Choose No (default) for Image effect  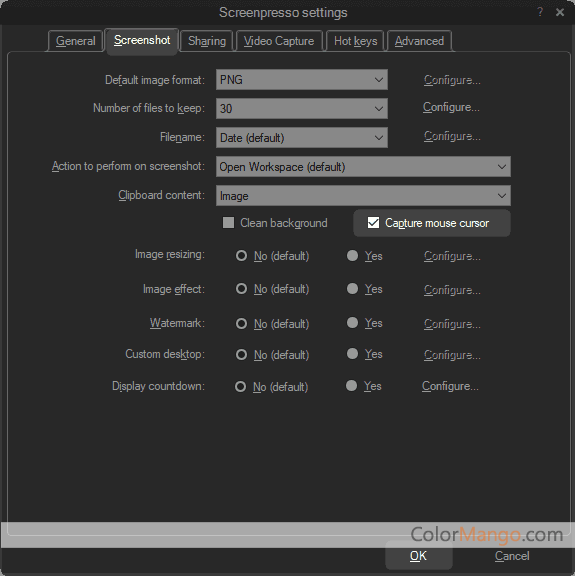[241, 289]
